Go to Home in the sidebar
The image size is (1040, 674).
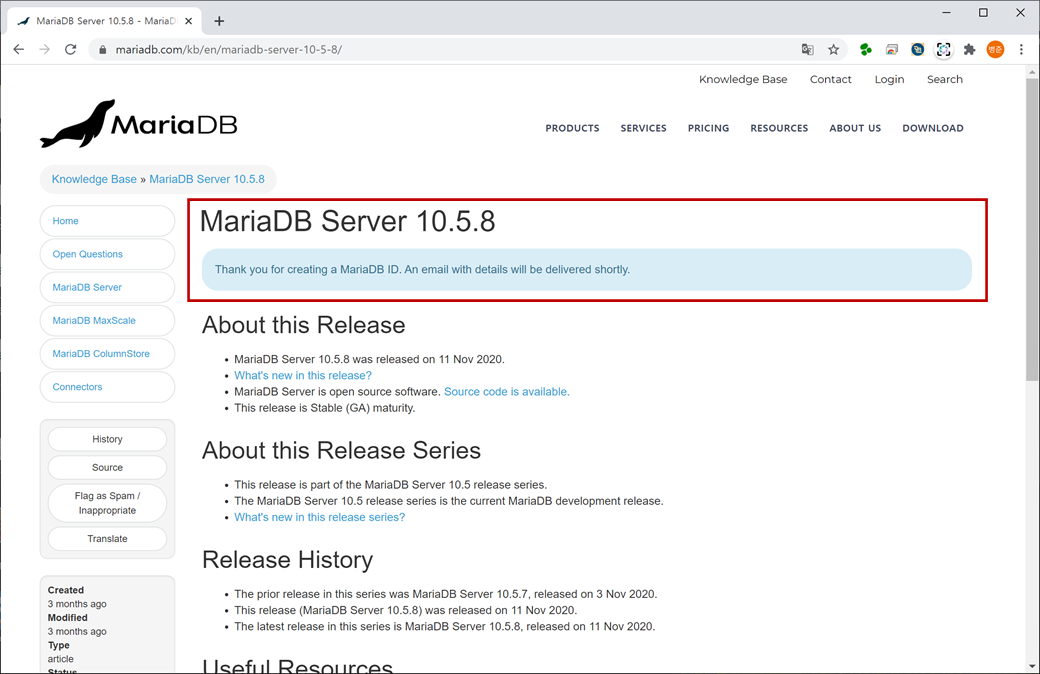(107, 221)
